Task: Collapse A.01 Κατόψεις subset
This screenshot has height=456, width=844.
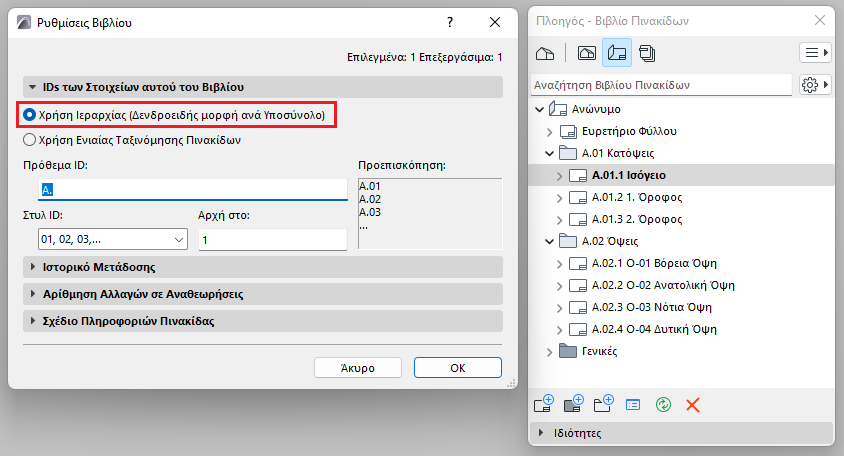Action: [550, 153]
